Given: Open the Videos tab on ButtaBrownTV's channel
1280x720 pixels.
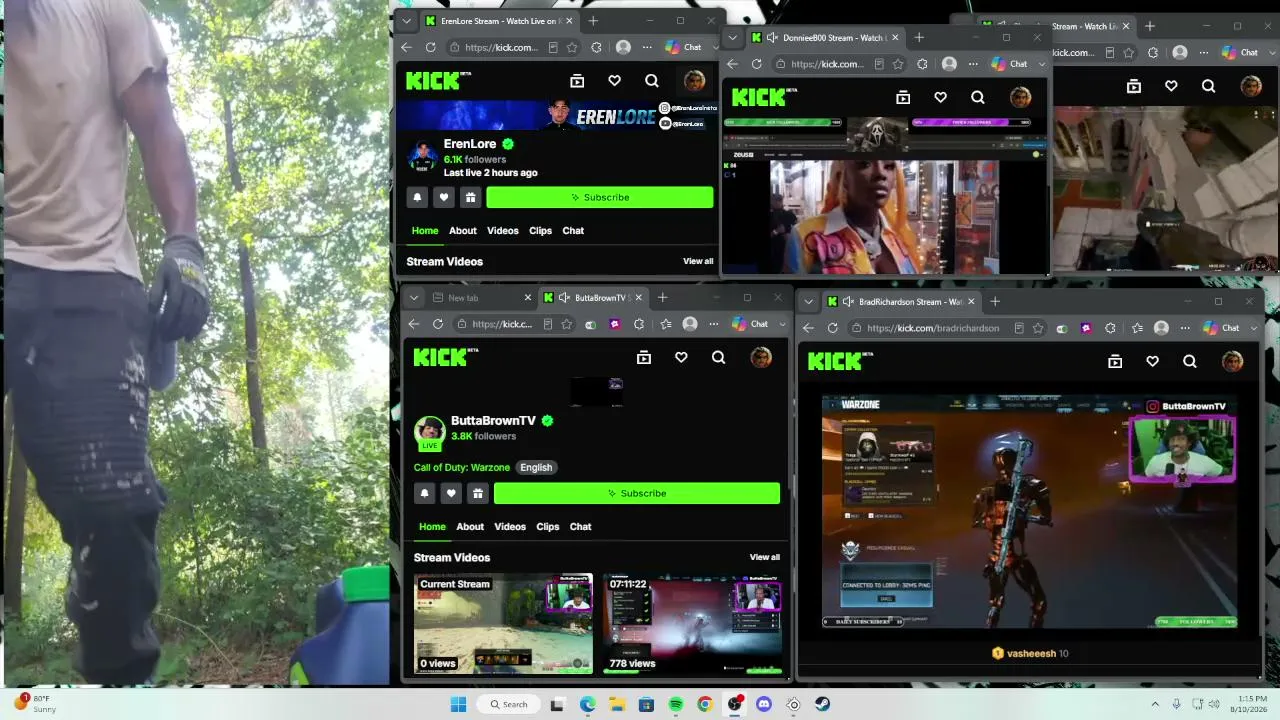Looking at the screenshot, I should pos(510,527).
